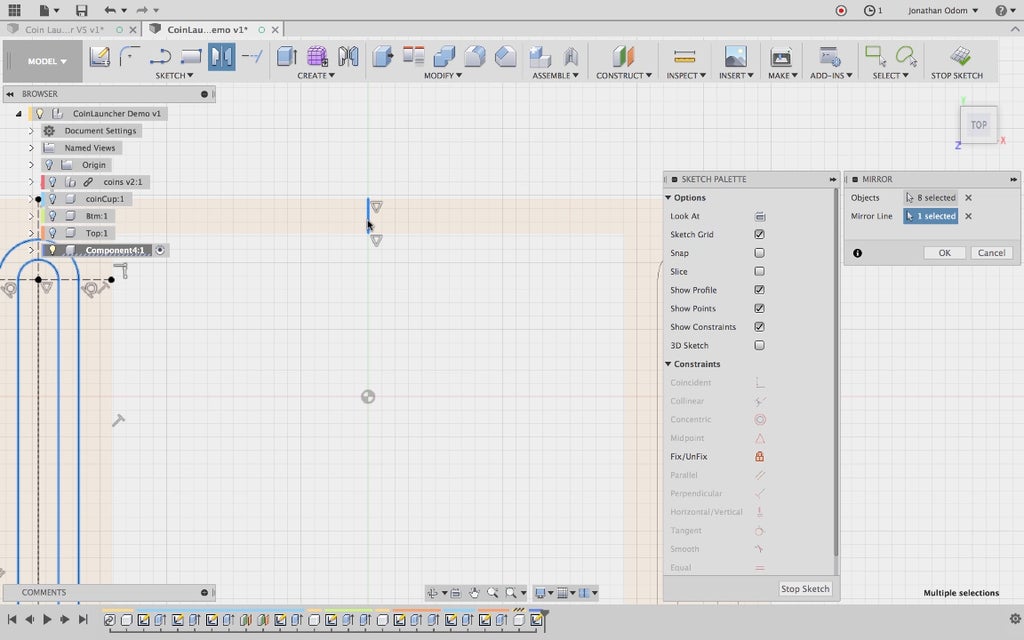Click the Save icon in top bar
This screenshot has height=640, width=1024.
pyautogui.click(x=81, y=10)
